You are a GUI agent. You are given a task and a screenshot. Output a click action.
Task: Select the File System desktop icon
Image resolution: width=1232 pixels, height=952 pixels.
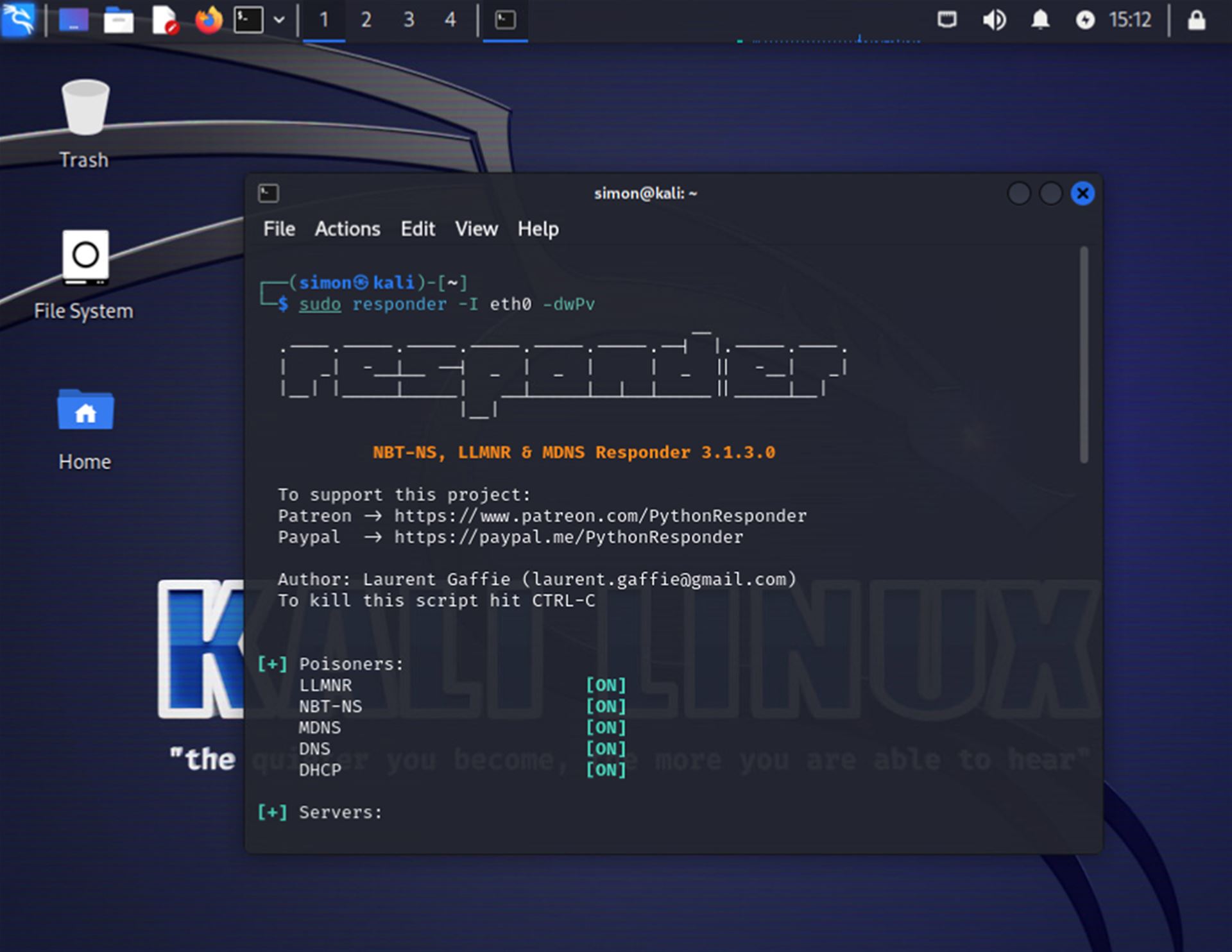pos(84,275)
